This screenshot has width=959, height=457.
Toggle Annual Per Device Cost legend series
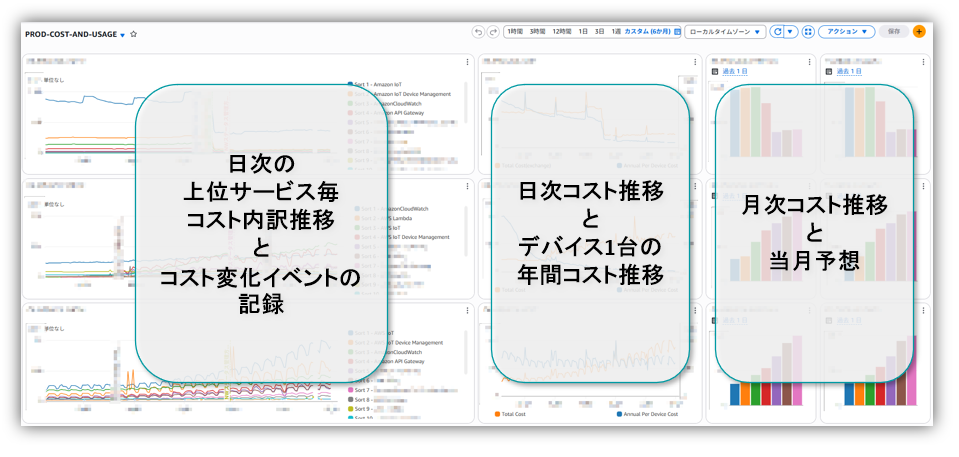coord(650,413)
